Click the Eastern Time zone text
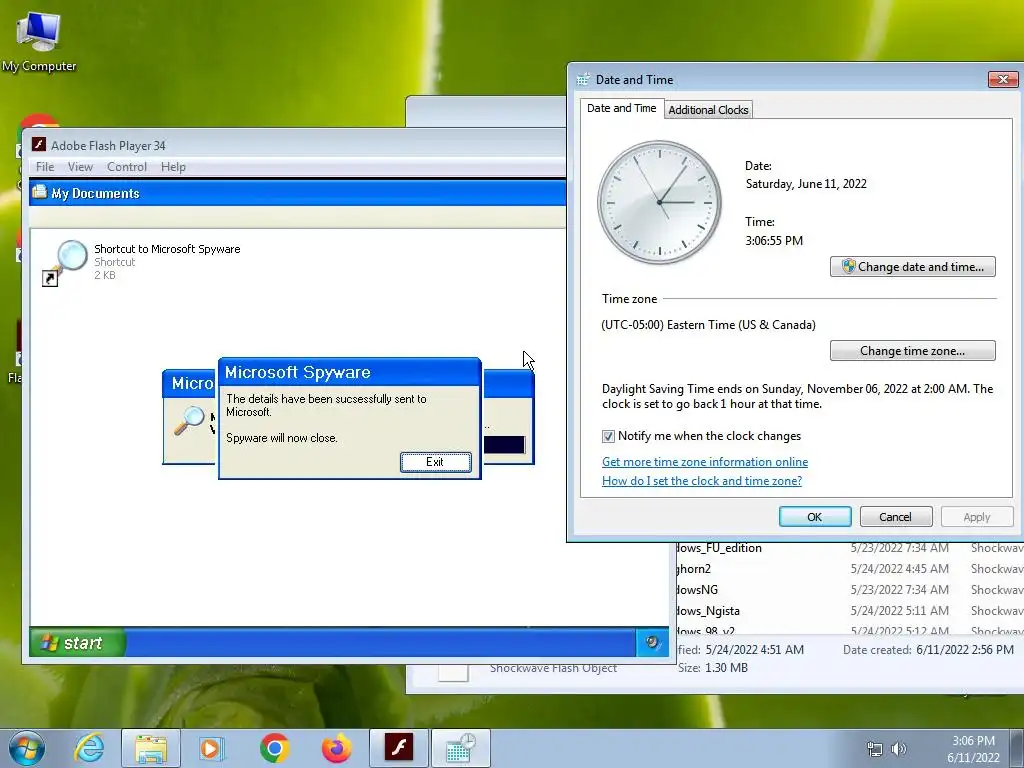Viewport: 1024px width, 768px height. (708, 325)
